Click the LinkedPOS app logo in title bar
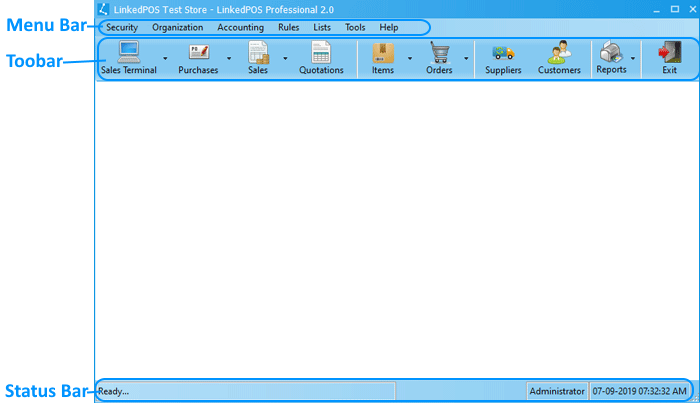The height and width of the screenshot is (403, 700). 104,9
